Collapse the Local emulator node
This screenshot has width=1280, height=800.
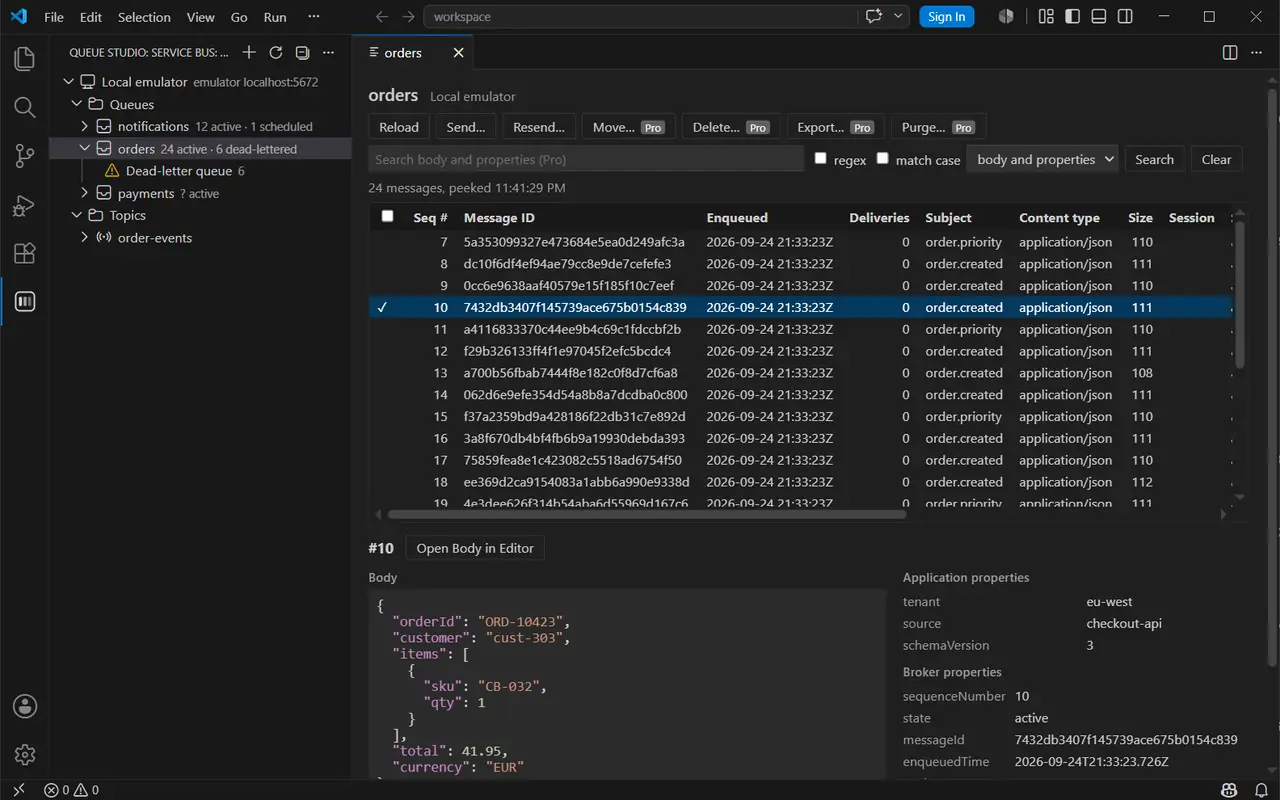click(x=68, y=82)
